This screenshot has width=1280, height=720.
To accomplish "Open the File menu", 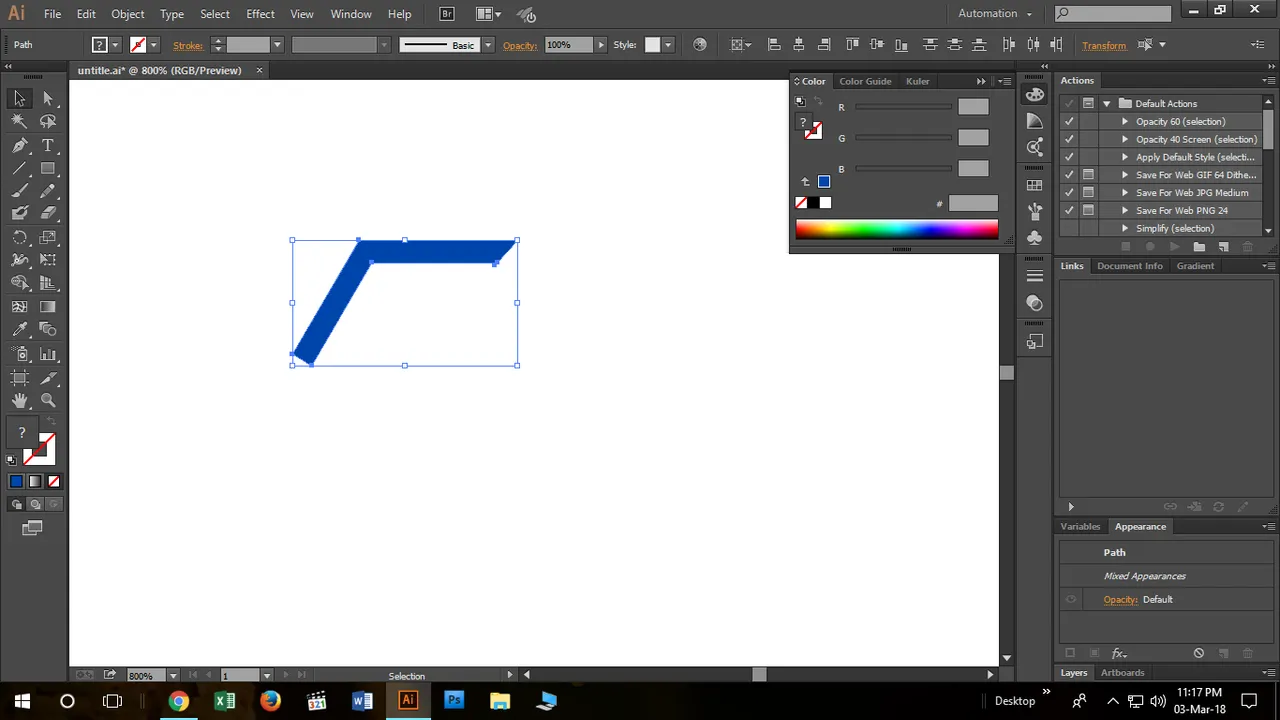I will (x=52, y=14).
